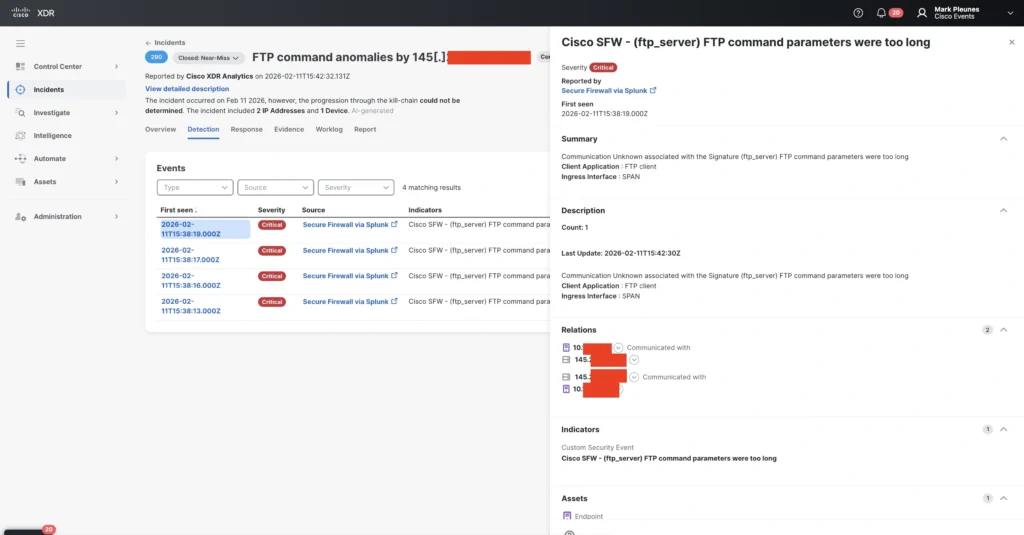Collapse the Assets section in details panel
The image size is (1024, 535).
(1003, 498)
